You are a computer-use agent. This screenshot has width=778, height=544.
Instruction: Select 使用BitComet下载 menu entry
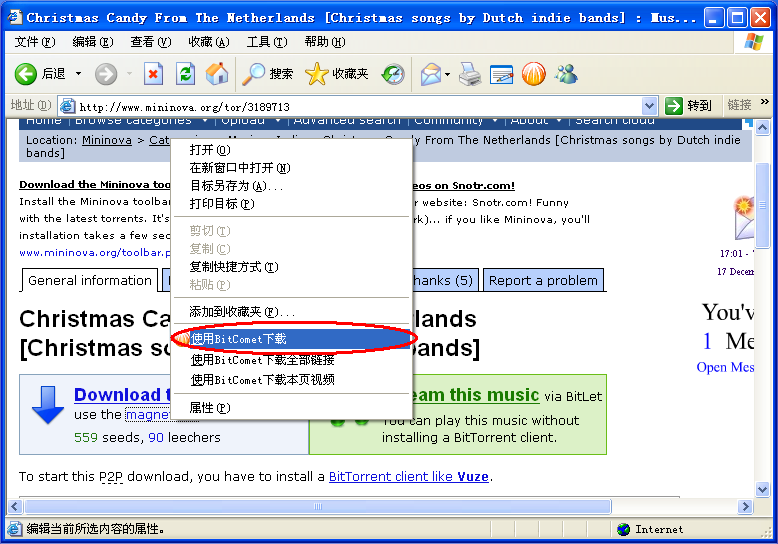click(291, 339)
